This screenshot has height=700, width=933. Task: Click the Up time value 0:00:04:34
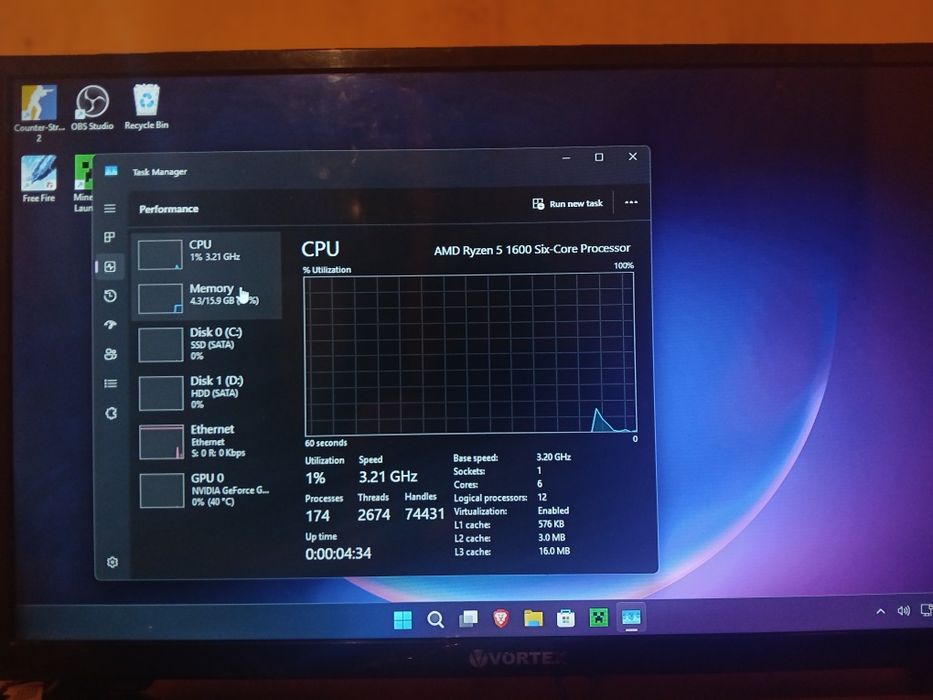pyautogui.click(x=338, y=554)
